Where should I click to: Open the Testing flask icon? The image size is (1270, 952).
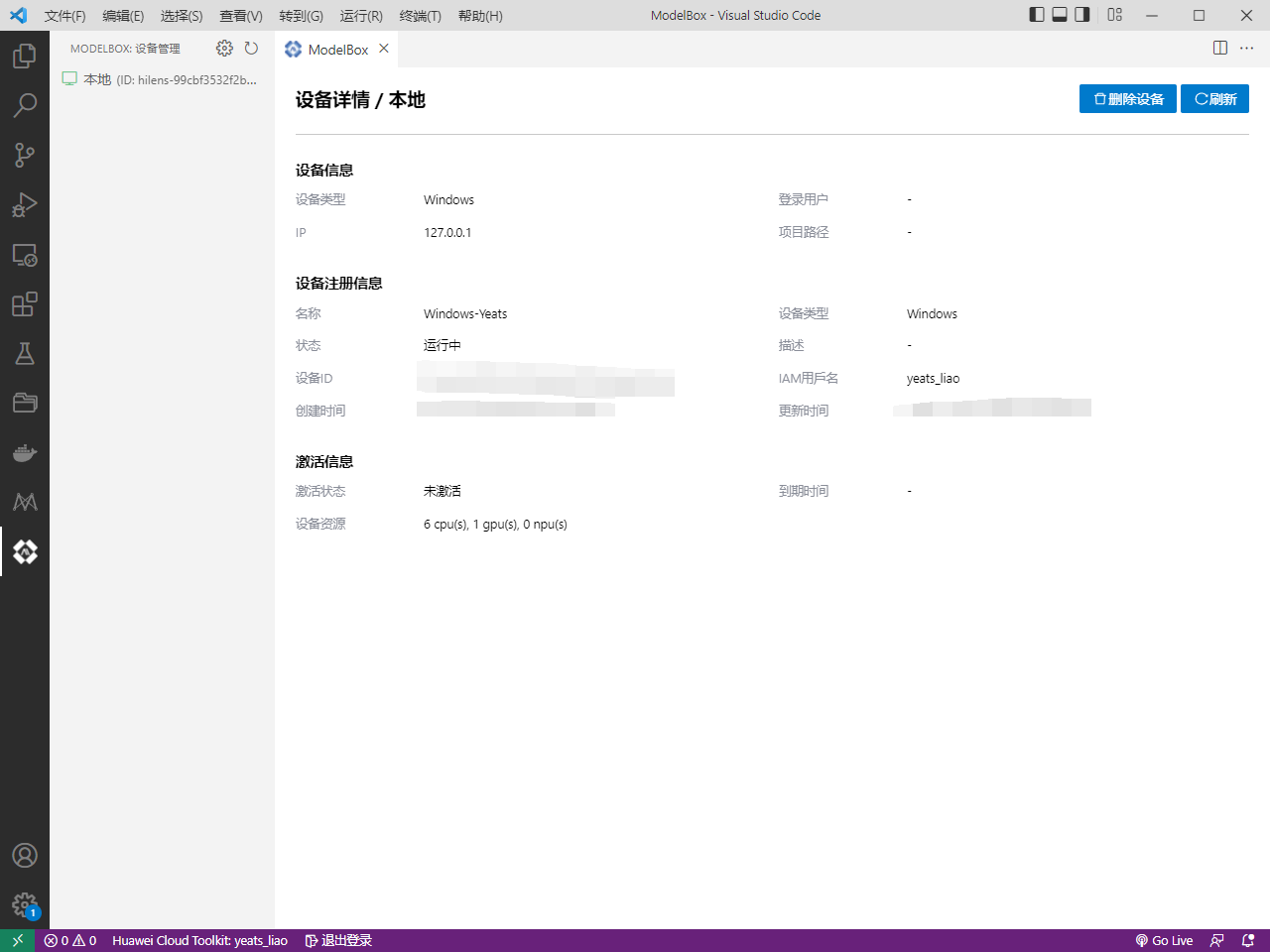point(25,353)
